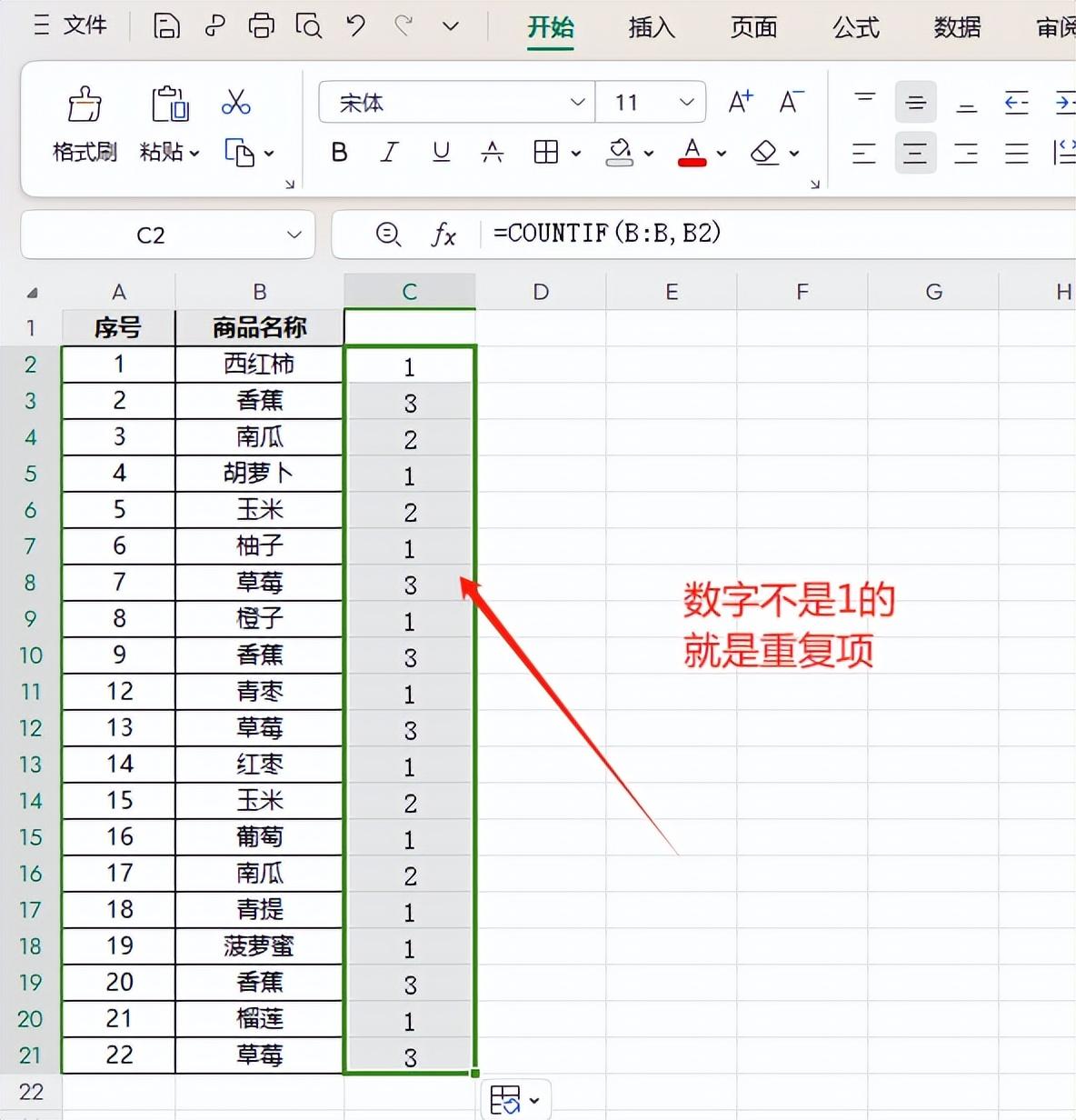Decrease font size with A- icon

pyautogui.click(x=792, y=102)
